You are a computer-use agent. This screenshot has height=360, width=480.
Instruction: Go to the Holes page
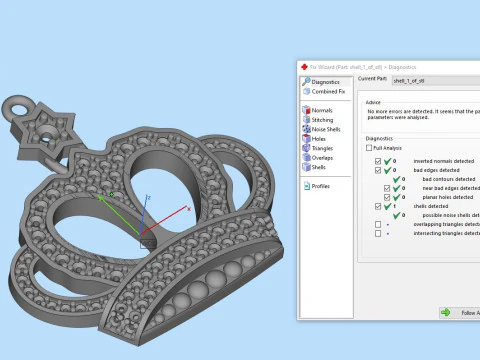coord(318,139)
